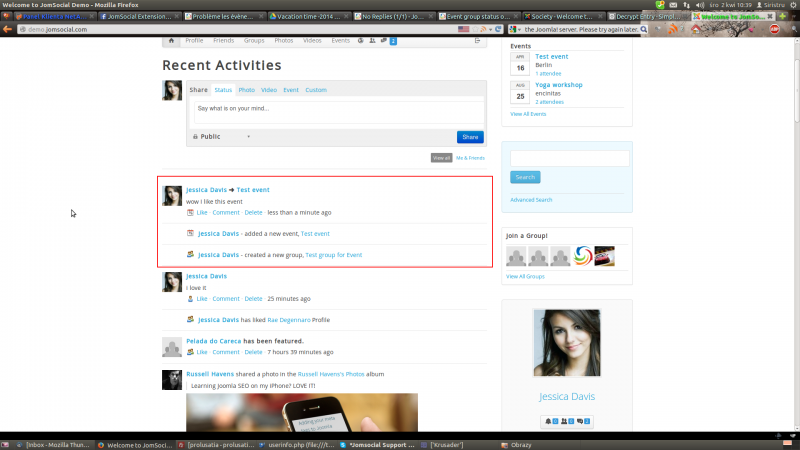Select the Event share tab
800x450 pixels.
[x=291, y=90]
